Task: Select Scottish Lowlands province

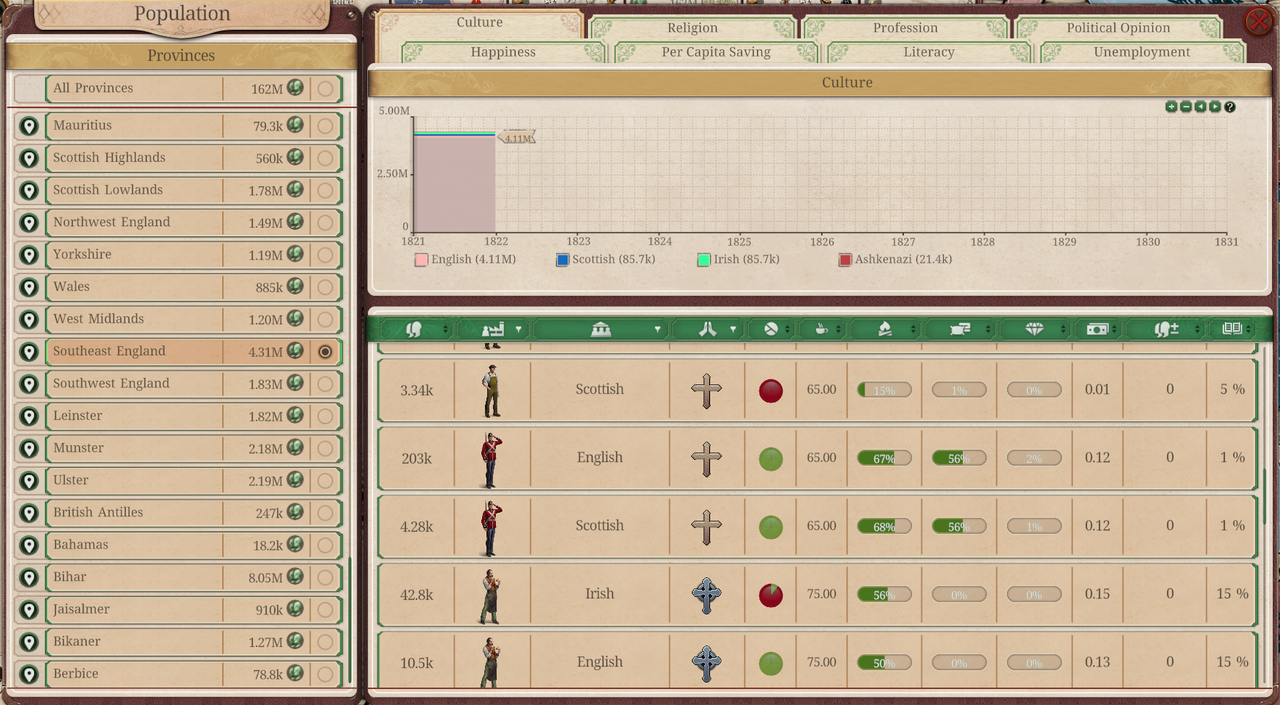Action: click(x=108, y=190)
